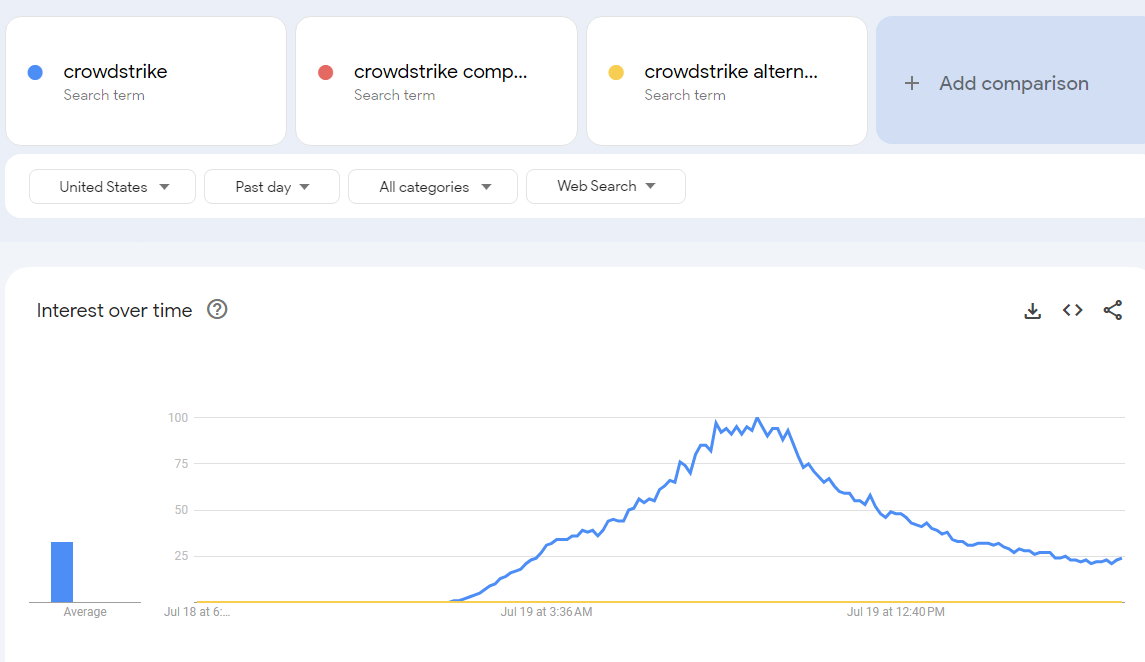Screen dimensions: 1145x662
Task: Open the Past day time range dropdown
Action: [x=271, y=186]
